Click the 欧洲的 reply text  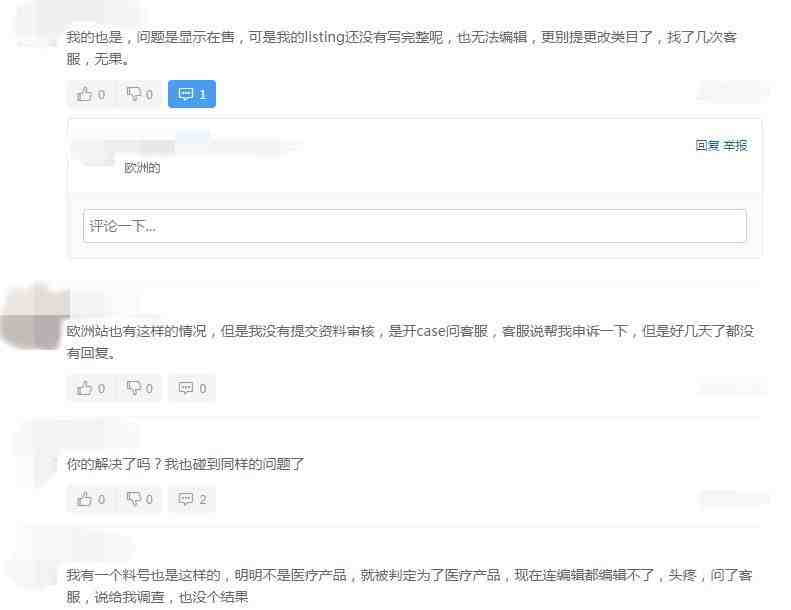[142, 168]
